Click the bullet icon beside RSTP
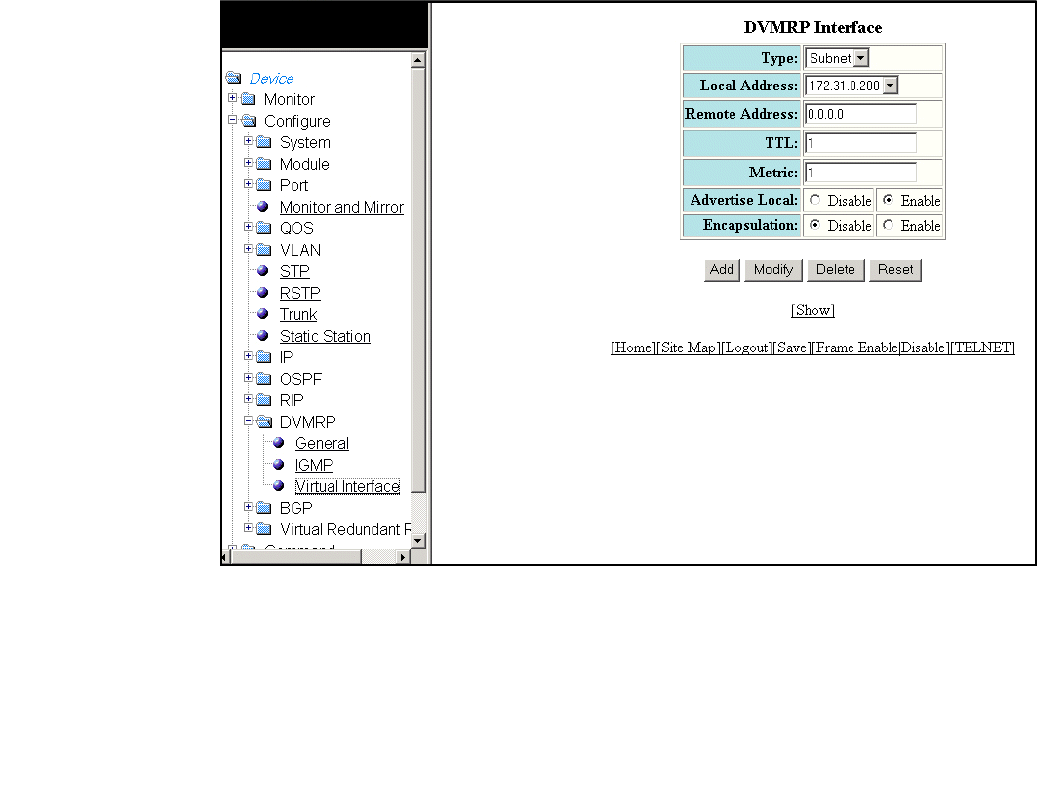The height and width of the screenshot is (794, 1037). pos(263,293)
